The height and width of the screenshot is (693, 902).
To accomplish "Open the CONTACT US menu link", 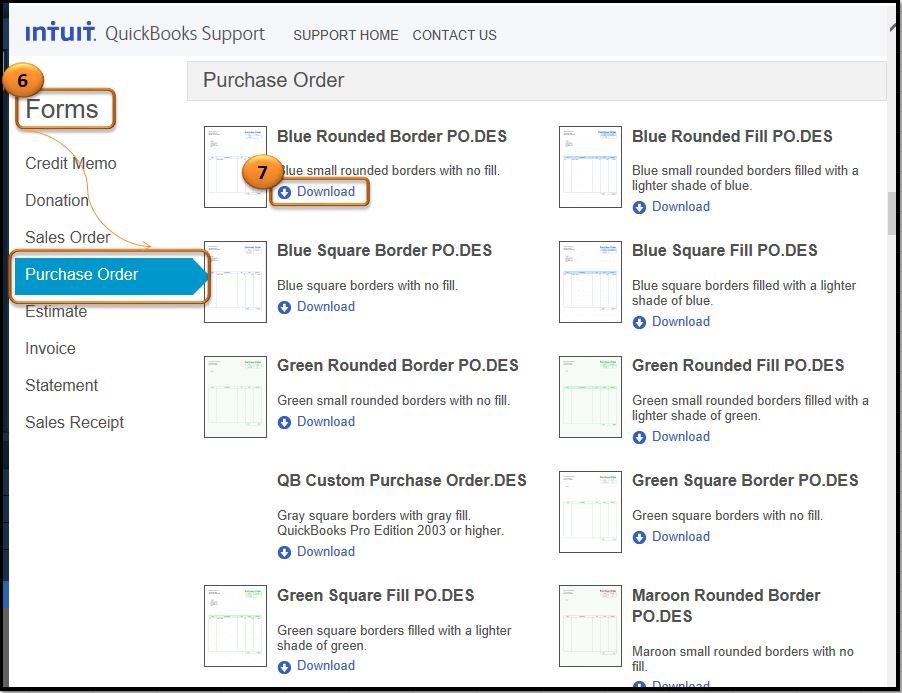I will (454, 35).
